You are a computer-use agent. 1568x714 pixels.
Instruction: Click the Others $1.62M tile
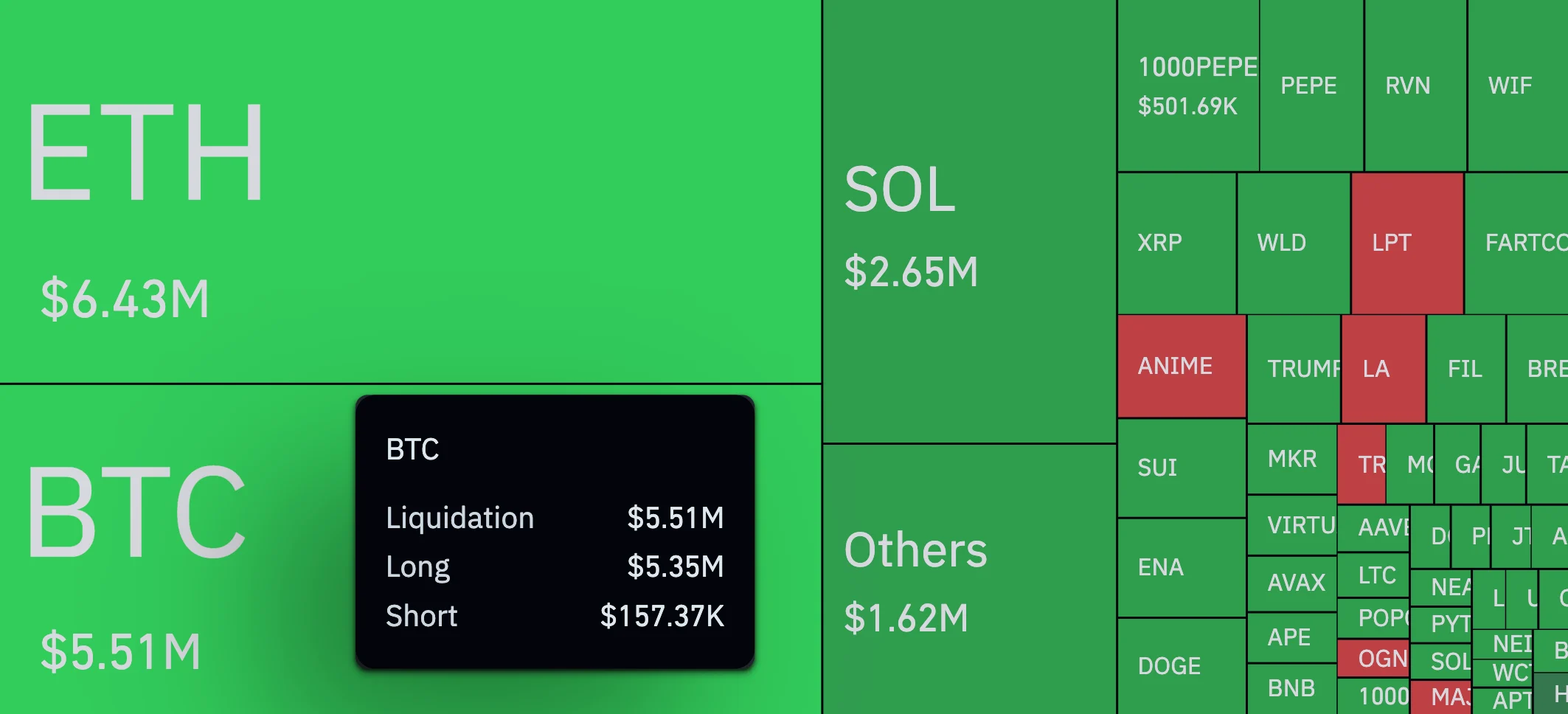click(969, 579)
